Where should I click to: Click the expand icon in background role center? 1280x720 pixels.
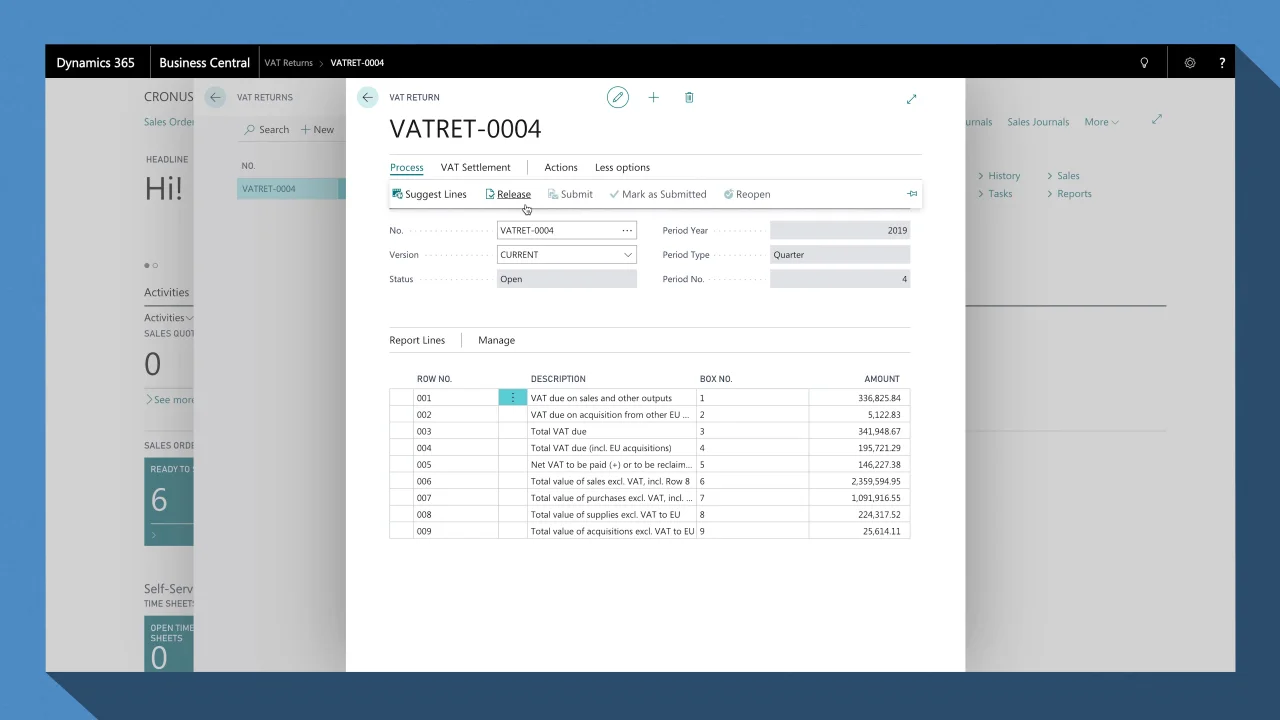pos(1157,119)
